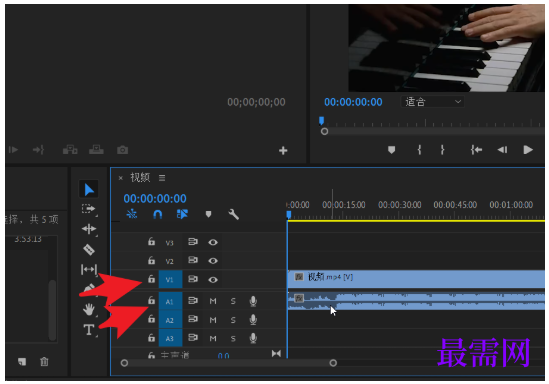Solo audio track A3
Screen dimensions: 549x384
[x=233, y=338]
